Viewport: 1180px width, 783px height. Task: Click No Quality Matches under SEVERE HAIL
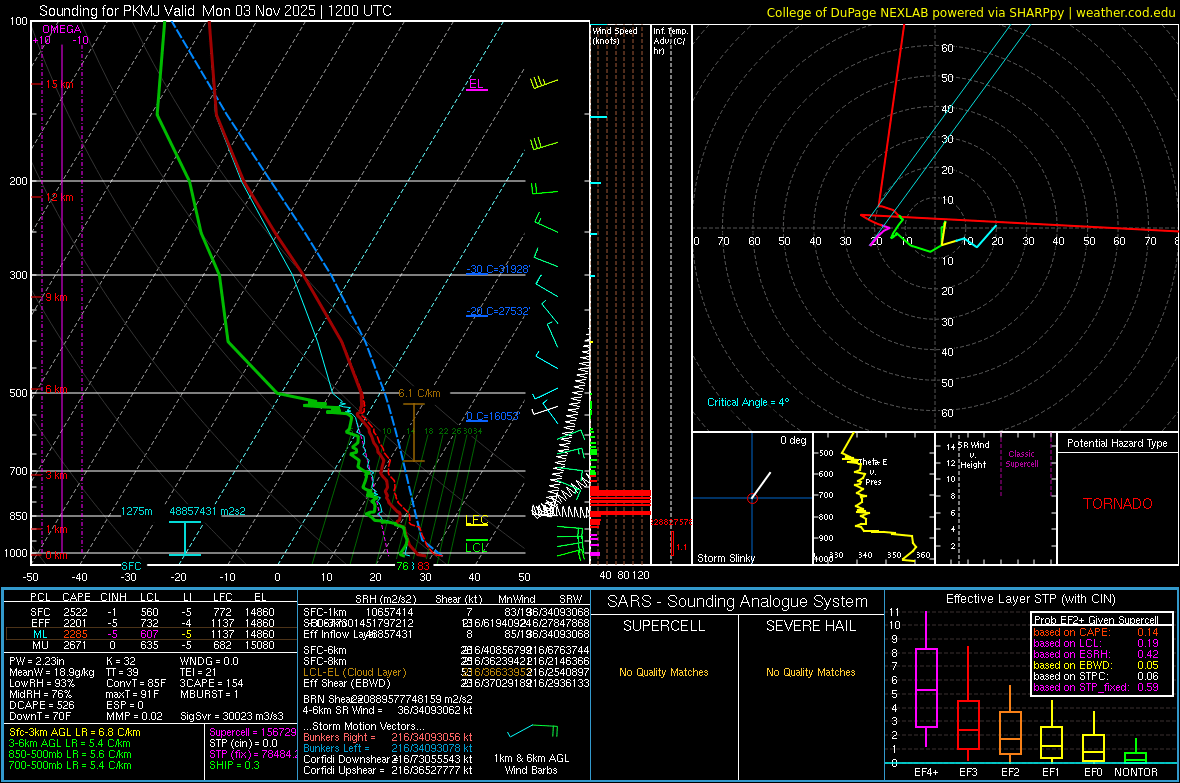pyautogui.click(x=810, y=672)
